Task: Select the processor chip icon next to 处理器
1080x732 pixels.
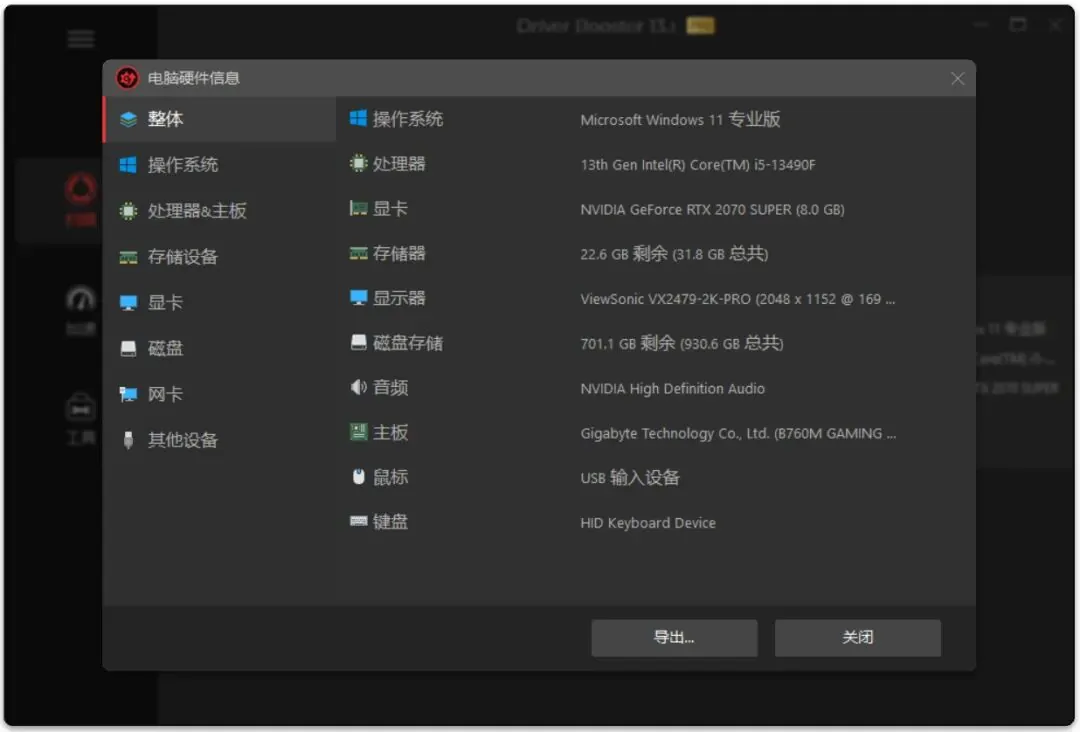Action: coord(357,164)
